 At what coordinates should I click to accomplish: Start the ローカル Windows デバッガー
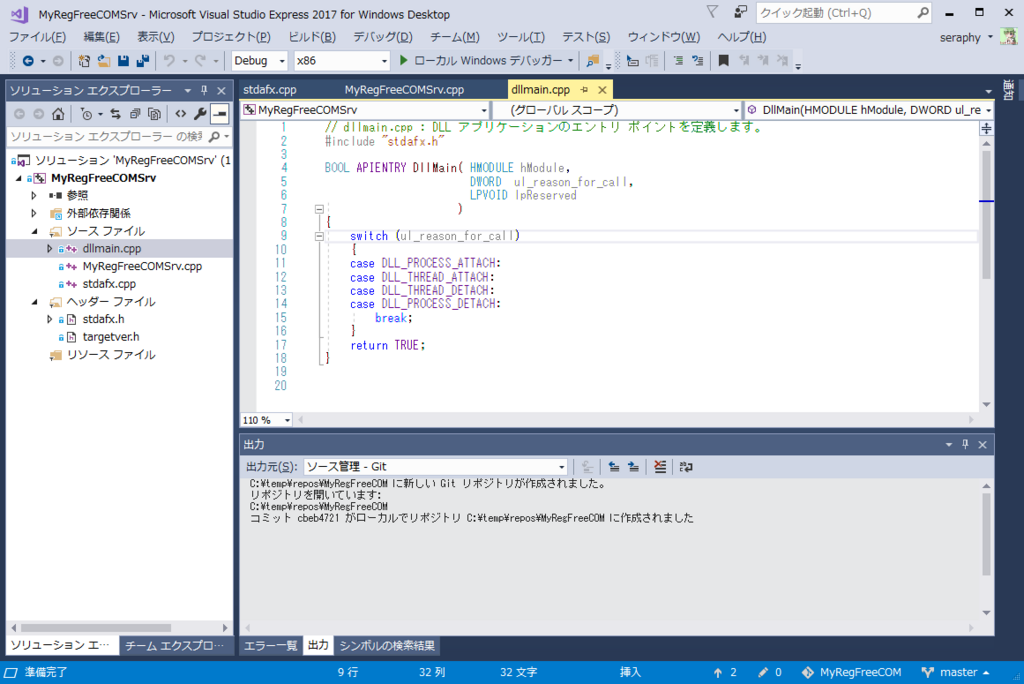pyautogui.click(x=481, y=61)
